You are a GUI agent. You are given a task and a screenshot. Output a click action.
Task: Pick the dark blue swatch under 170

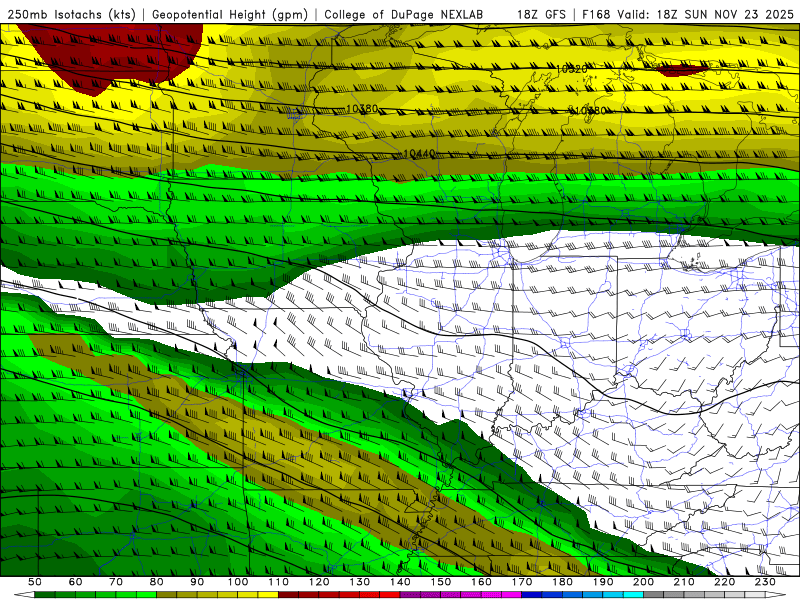tap(532, 594)
